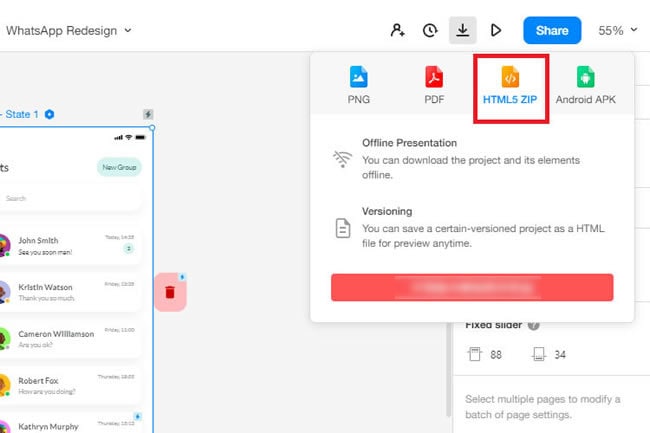Open the version history clock icon
This screenshot has width=650, height=433.
tap(430, 30)
